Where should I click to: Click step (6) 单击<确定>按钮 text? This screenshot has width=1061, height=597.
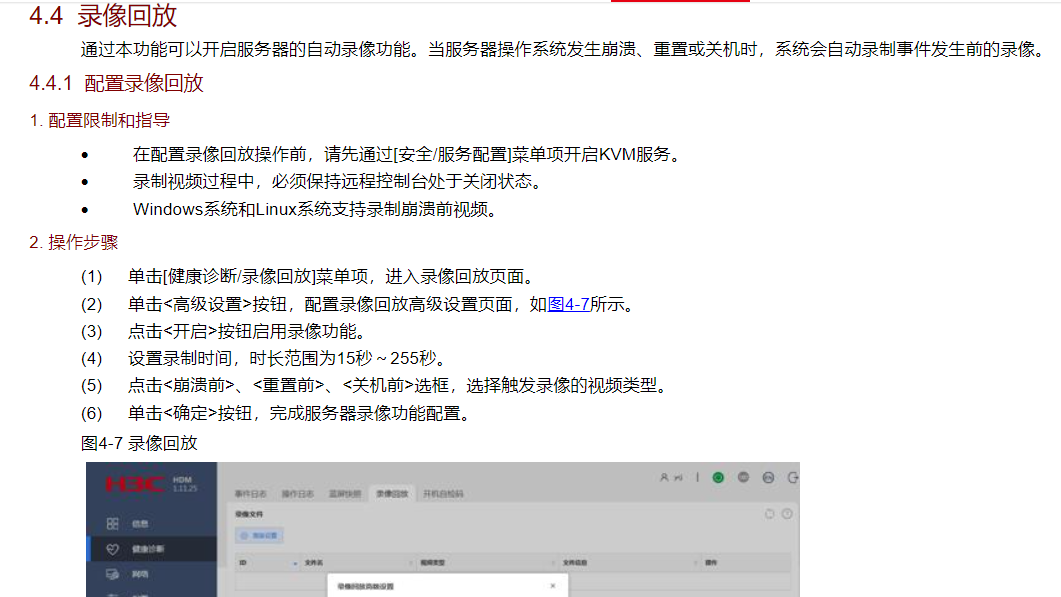pos(300,413)
